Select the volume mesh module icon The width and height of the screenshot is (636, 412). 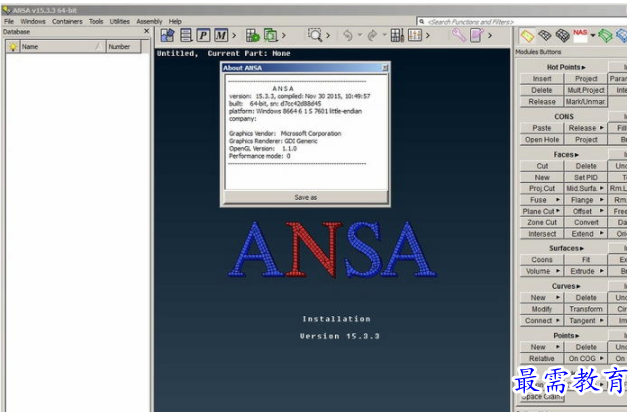[x=563, y=36]
